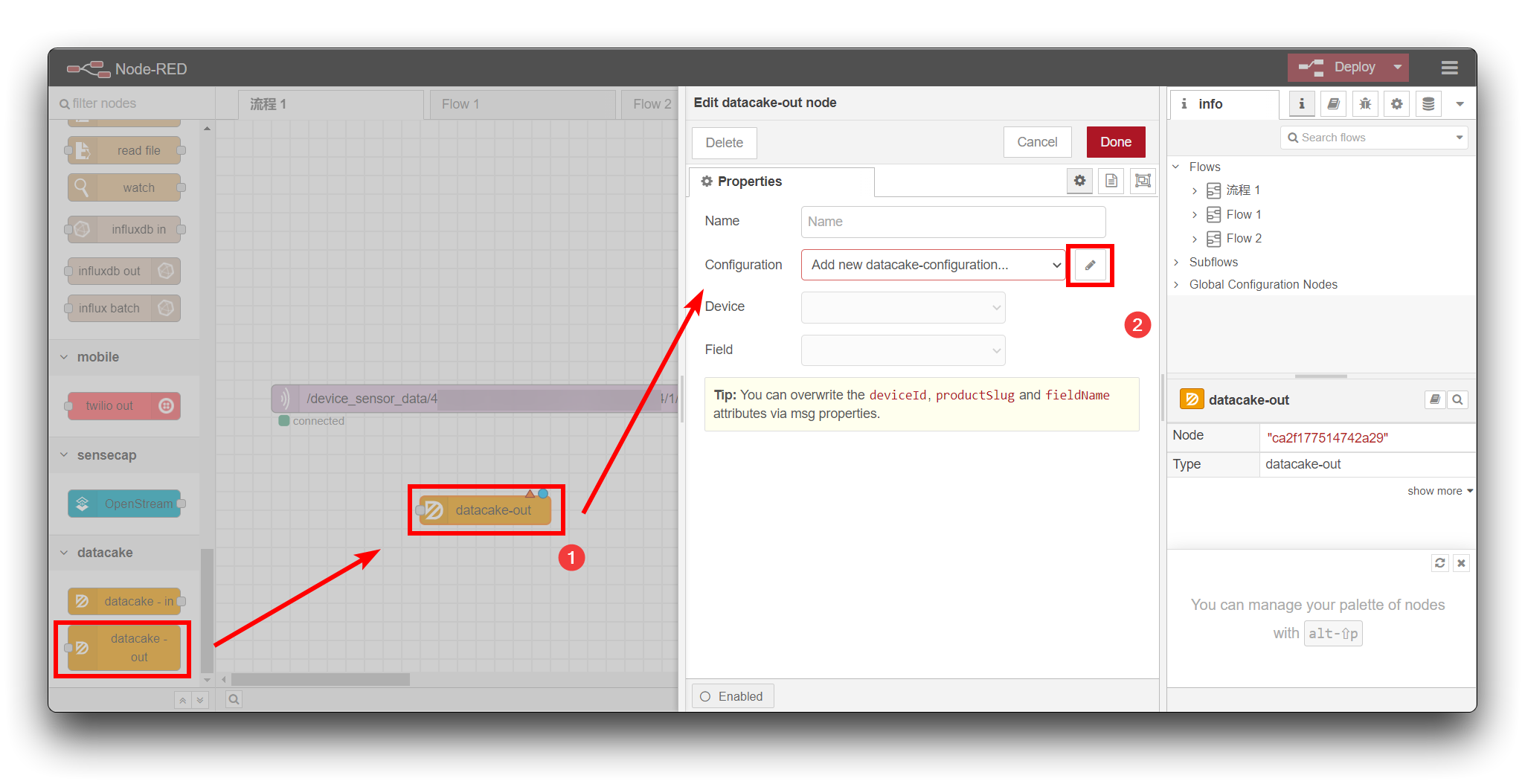Open Search flows options dropdown arrow

[x=1460, y=138]
